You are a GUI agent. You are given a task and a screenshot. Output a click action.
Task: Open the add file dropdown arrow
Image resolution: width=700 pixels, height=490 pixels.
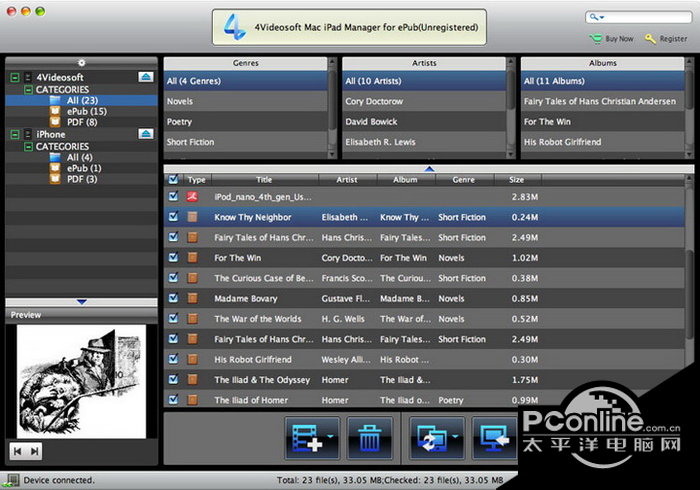coord(330,436)
